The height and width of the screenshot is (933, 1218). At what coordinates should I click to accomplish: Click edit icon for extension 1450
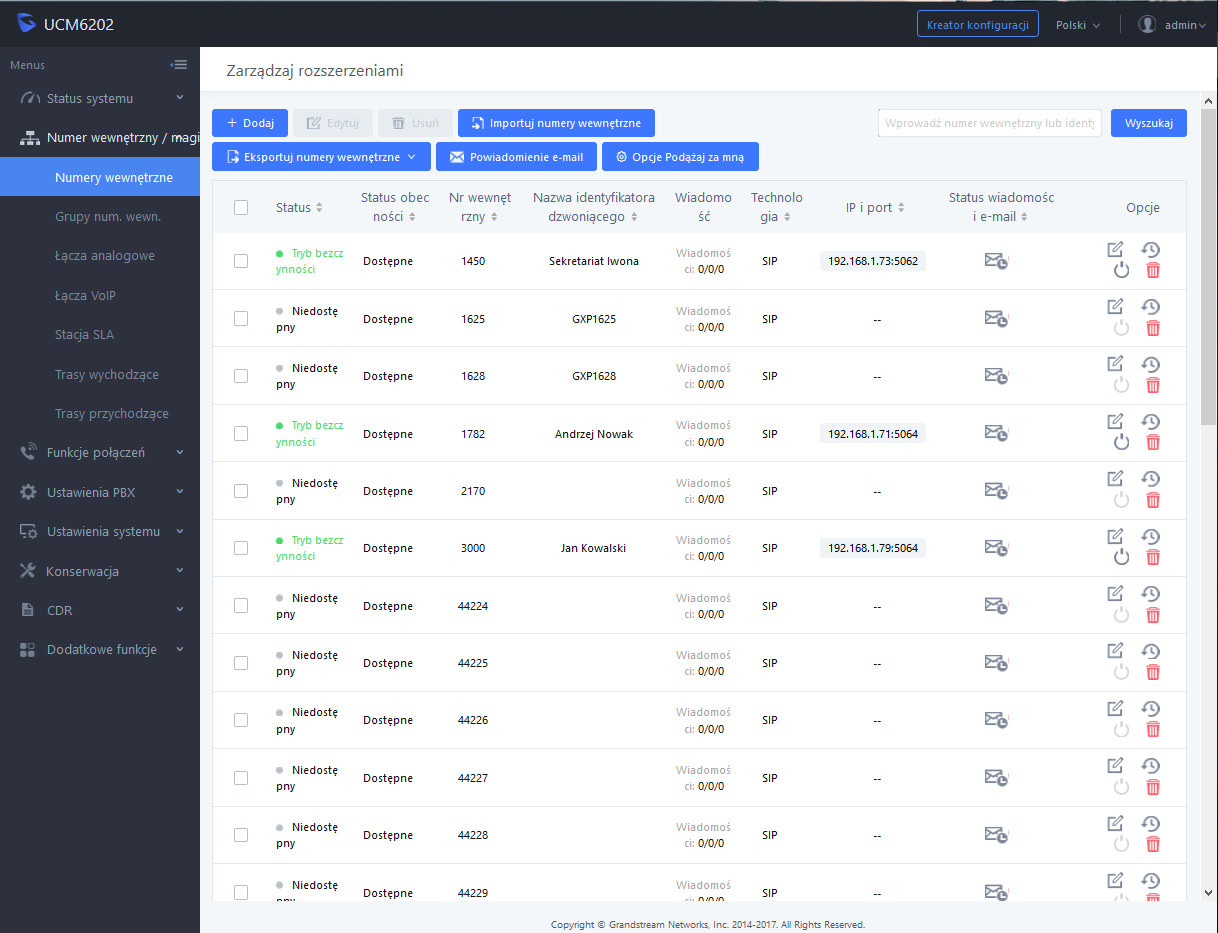[x=1115, y=249]
